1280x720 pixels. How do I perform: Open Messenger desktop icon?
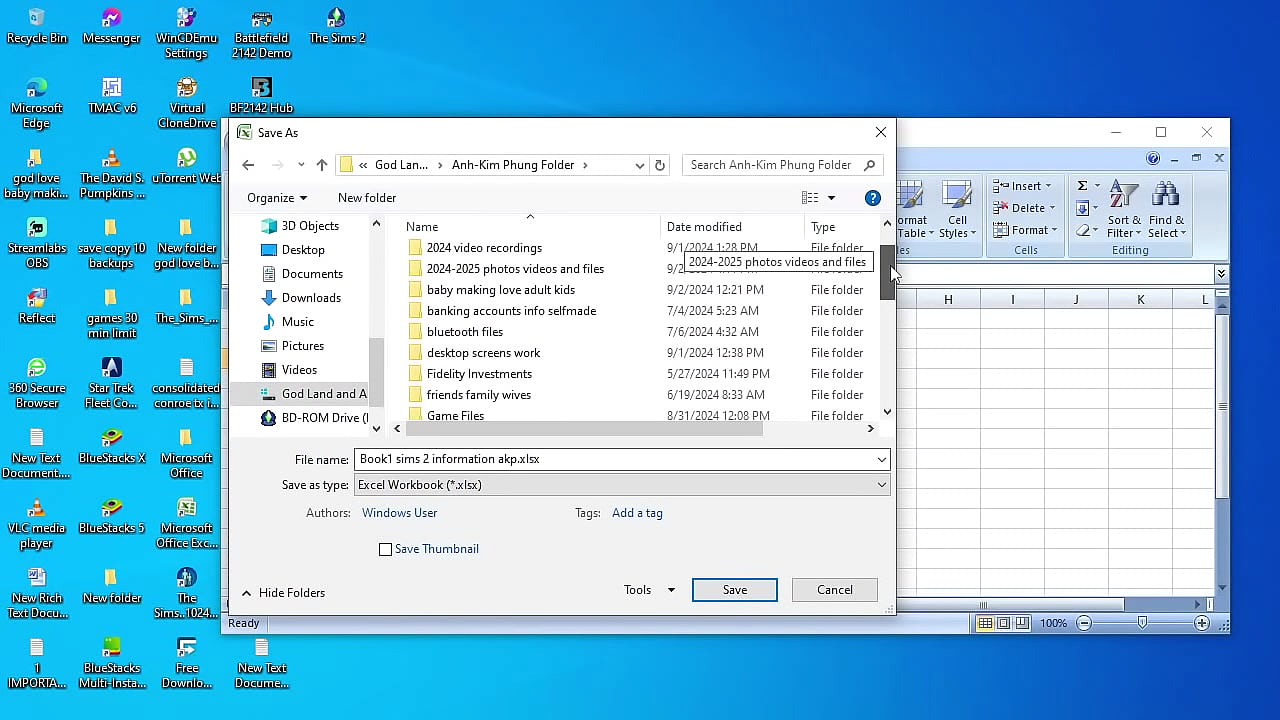pos(111,27)
